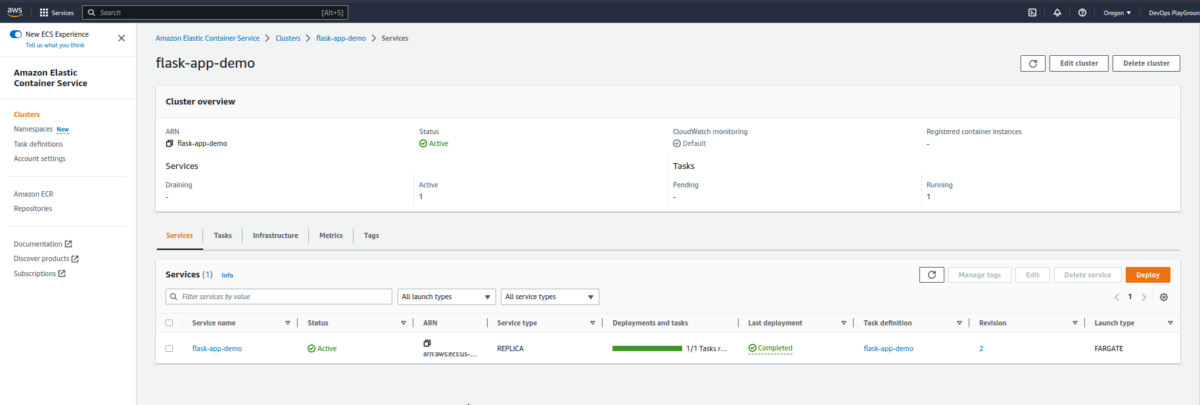The image size is (1200, 405).
Task: Close the sidebar with the X icon
Action: [x=121, y=38]
